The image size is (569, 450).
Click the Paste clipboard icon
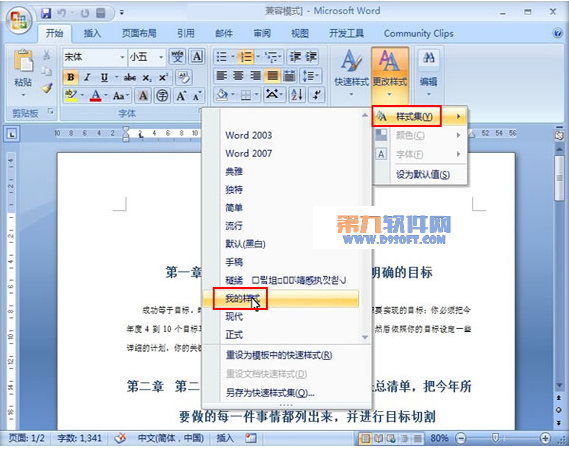pyautogui.click(x=23, y=61)
